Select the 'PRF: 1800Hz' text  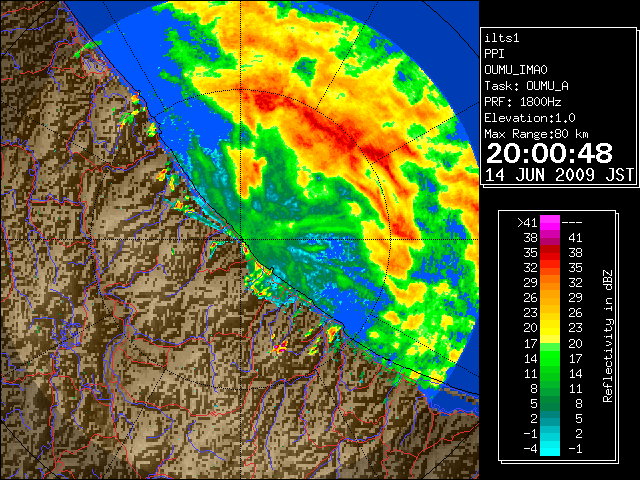[x=523, y=102]
